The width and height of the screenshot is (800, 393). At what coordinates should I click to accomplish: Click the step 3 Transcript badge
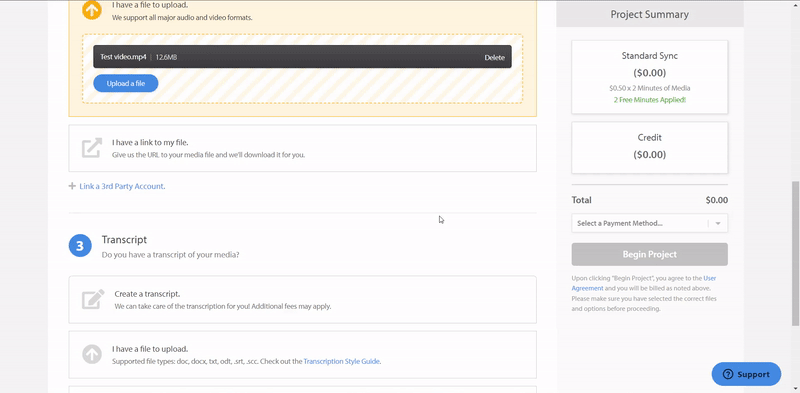tap(80, 246)
